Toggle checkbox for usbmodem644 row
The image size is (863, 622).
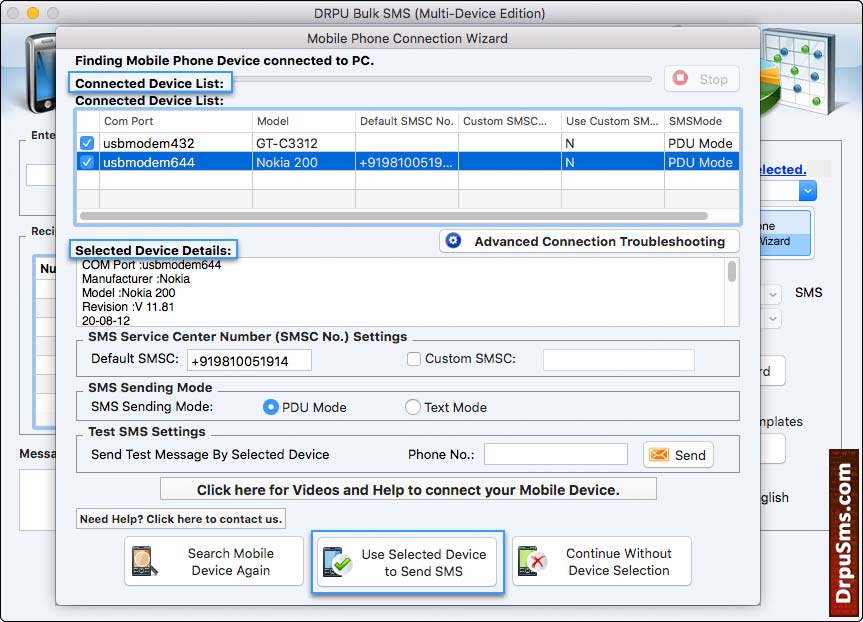pos(87,162)
